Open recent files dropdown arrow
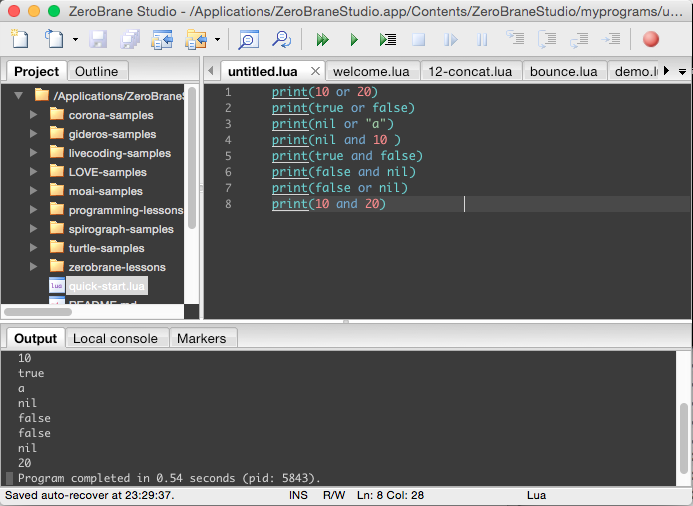The width and height of the screenshot is (693, 506). 76,39
